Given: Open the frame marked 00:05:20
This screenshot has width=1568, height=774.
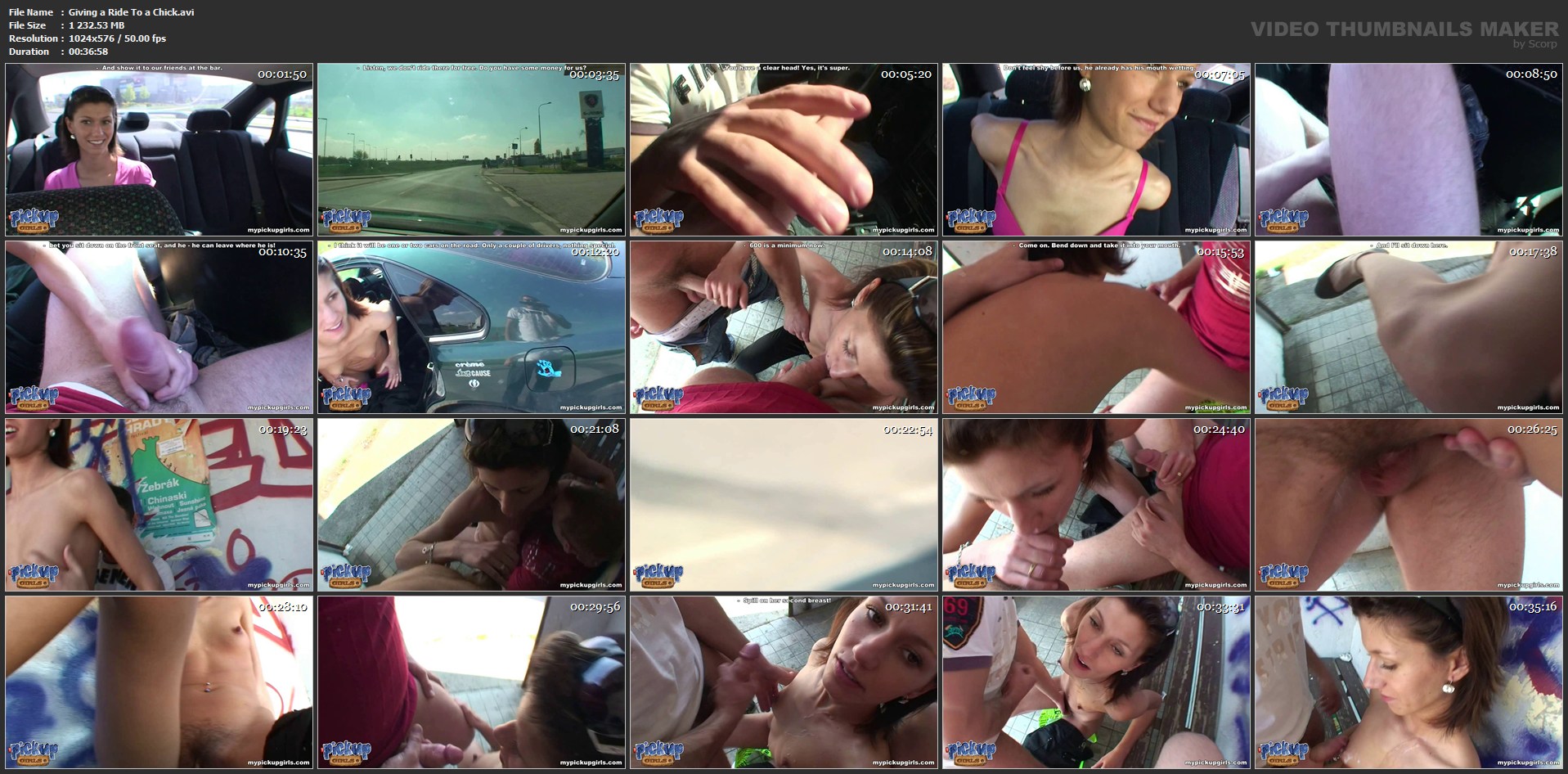Looking at the screenshot, I should 784,150.
